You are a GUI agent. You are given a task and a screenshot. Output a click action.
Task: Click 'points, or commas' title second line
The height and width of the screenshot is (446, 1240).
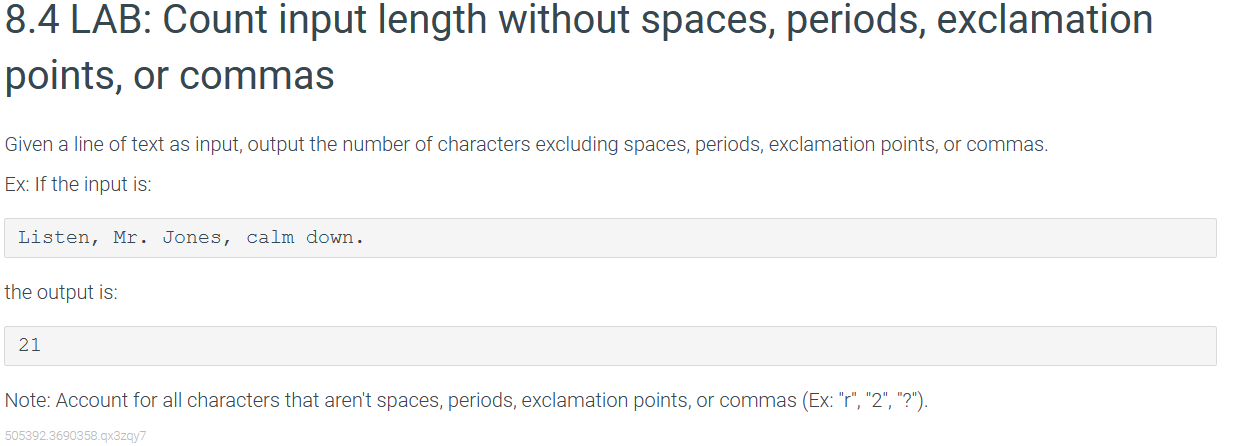click(x=170, y=76)
